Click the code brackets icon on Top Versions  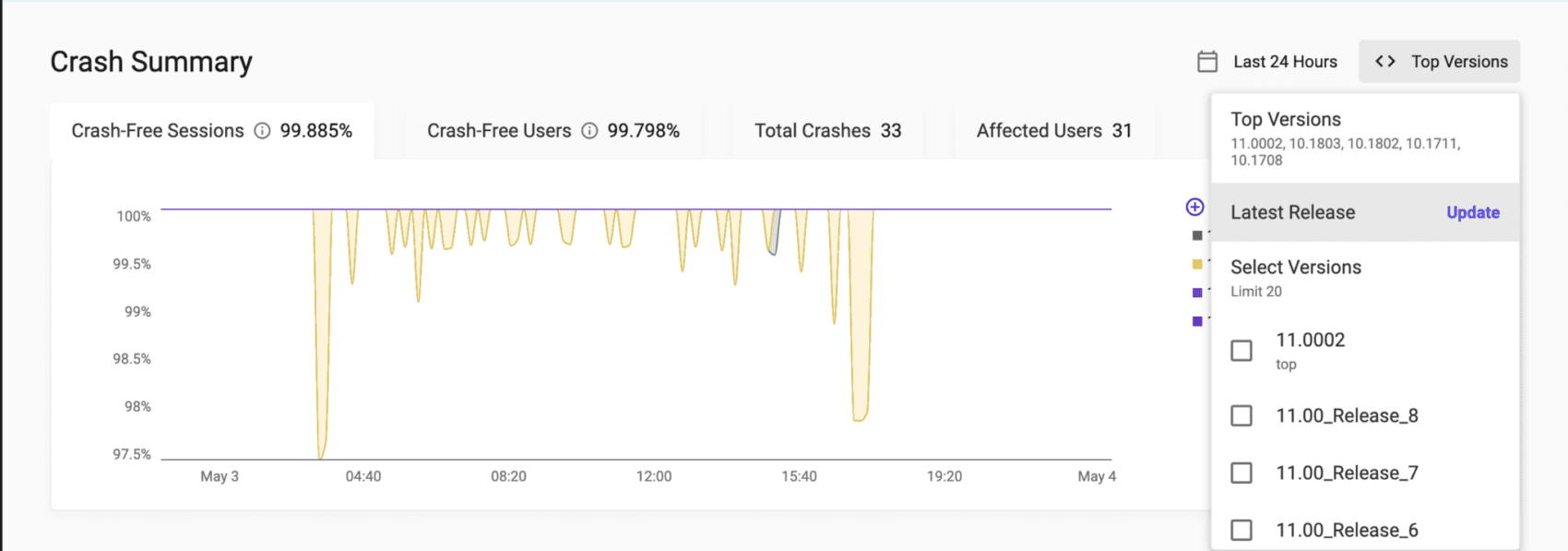(x=1384, y=61)
